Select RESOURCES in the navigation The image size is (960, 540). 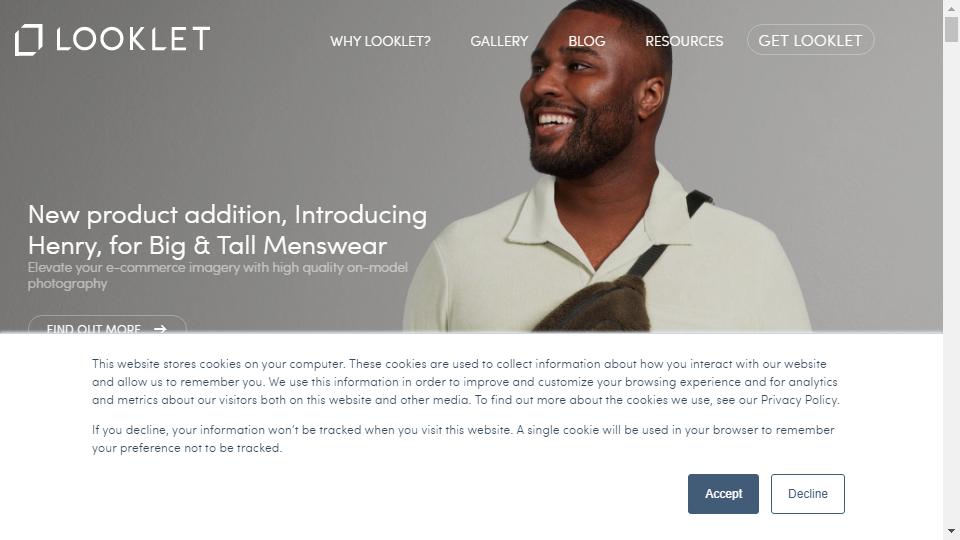684,41
